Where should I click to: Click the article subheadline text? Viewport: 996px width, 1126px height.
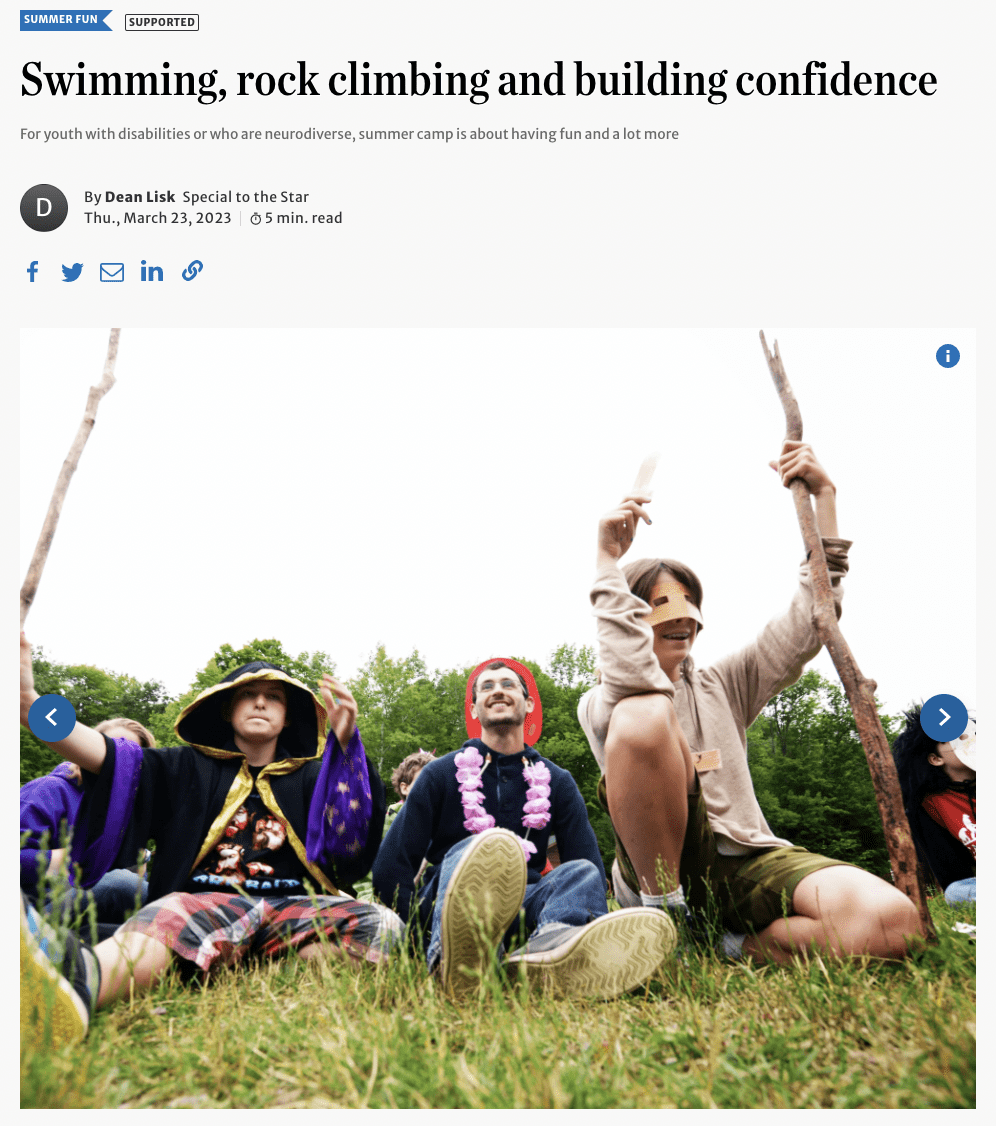tap(349, 134)
